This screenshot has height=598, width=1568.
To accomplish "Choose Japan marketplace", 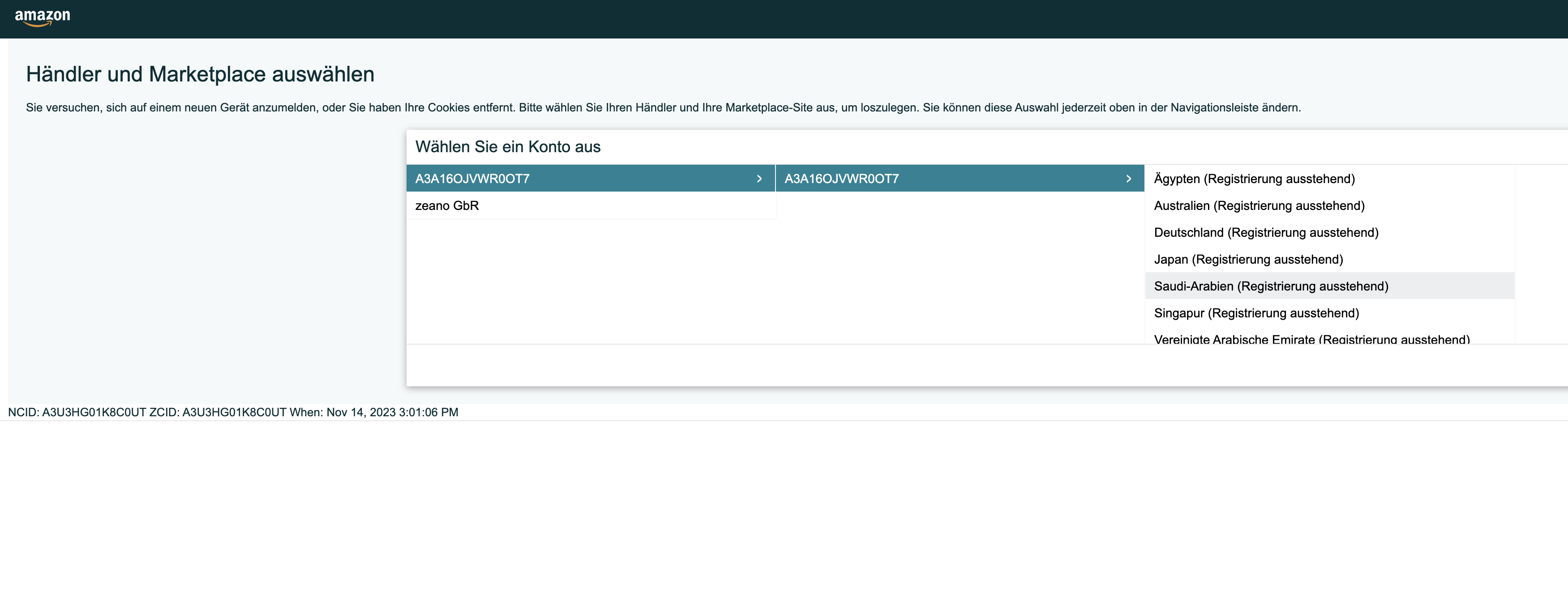I will [1329, 259].
